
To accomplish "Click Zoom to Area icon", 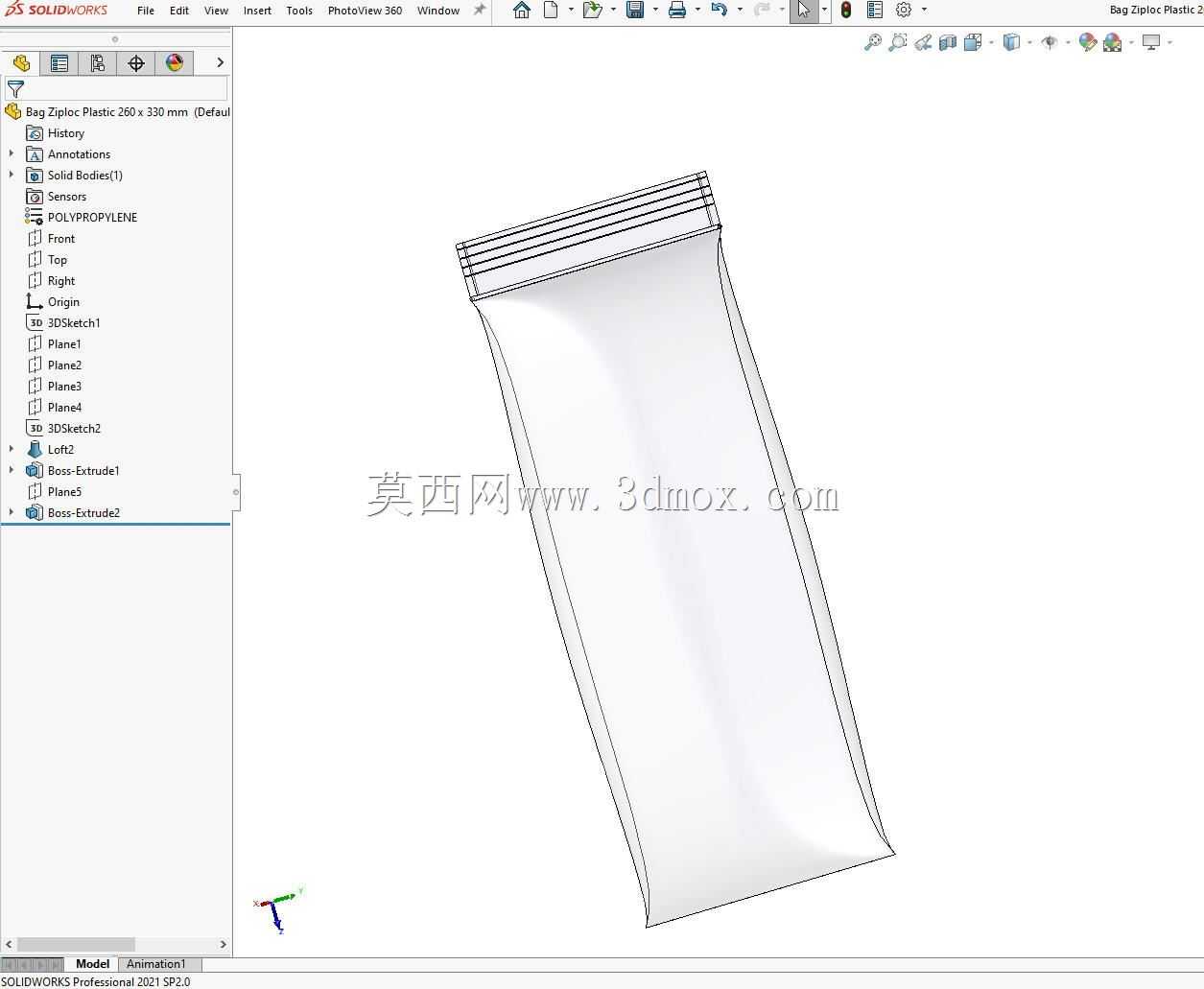I will pos(898,42).
